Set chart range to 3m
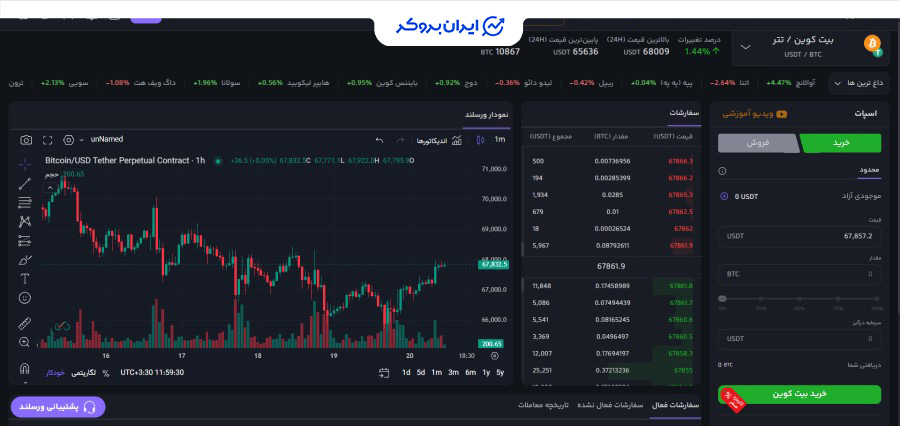900x426 pixels. tap(453, 373)
